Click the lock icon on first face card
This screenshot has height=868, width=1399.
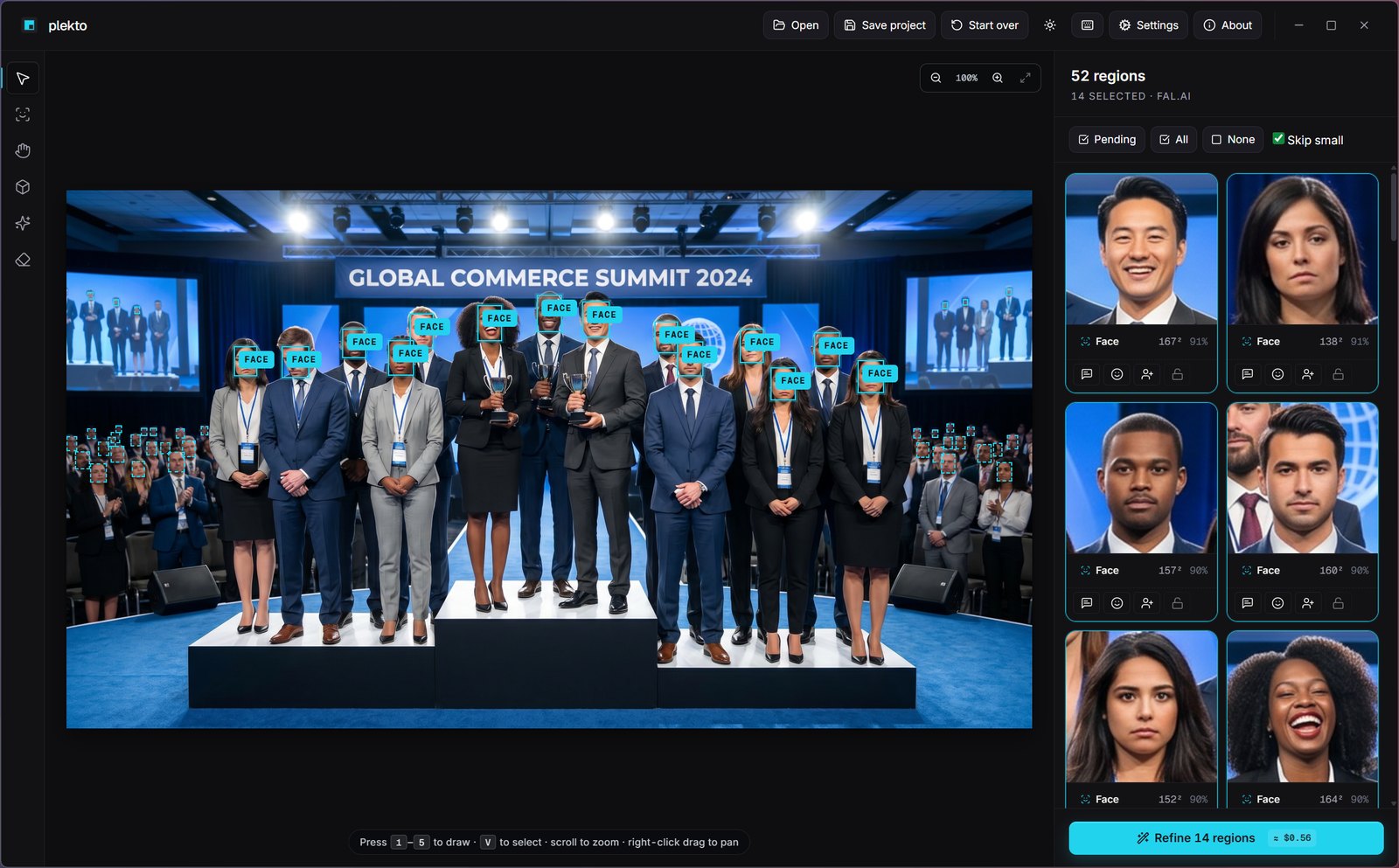1178,374
